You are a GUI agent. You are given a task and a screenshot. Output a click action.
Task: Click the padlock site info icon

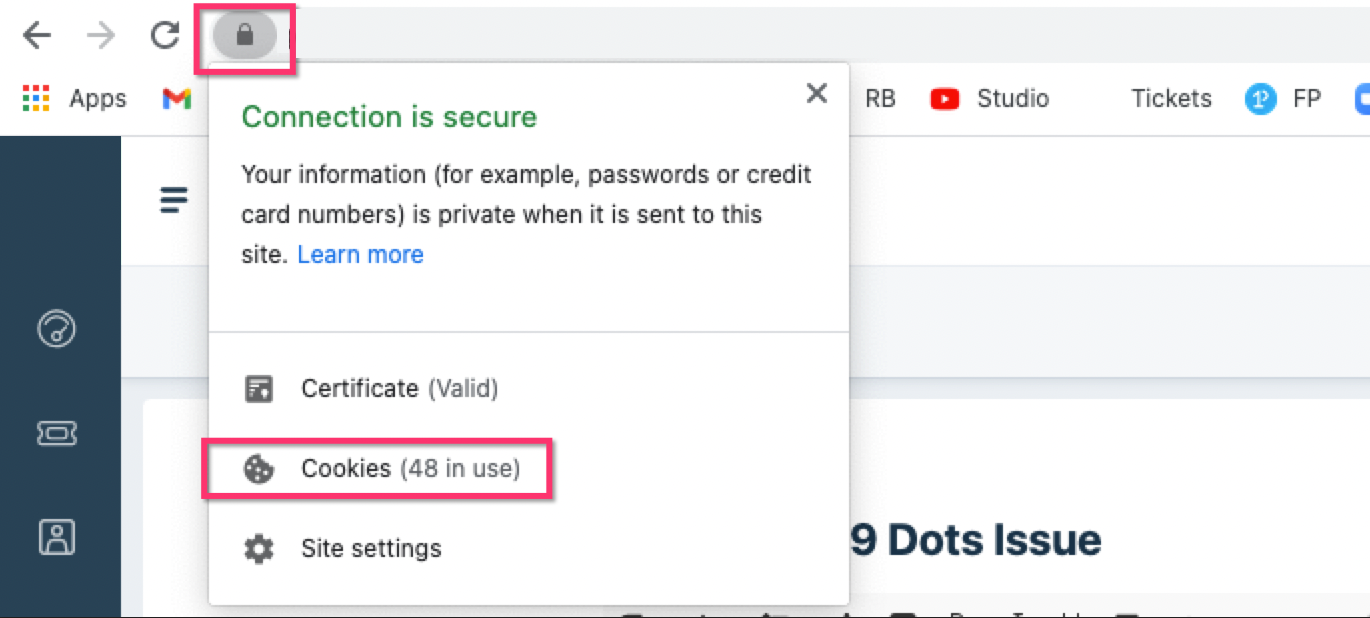pyautogui.click(x=244, y=36)
